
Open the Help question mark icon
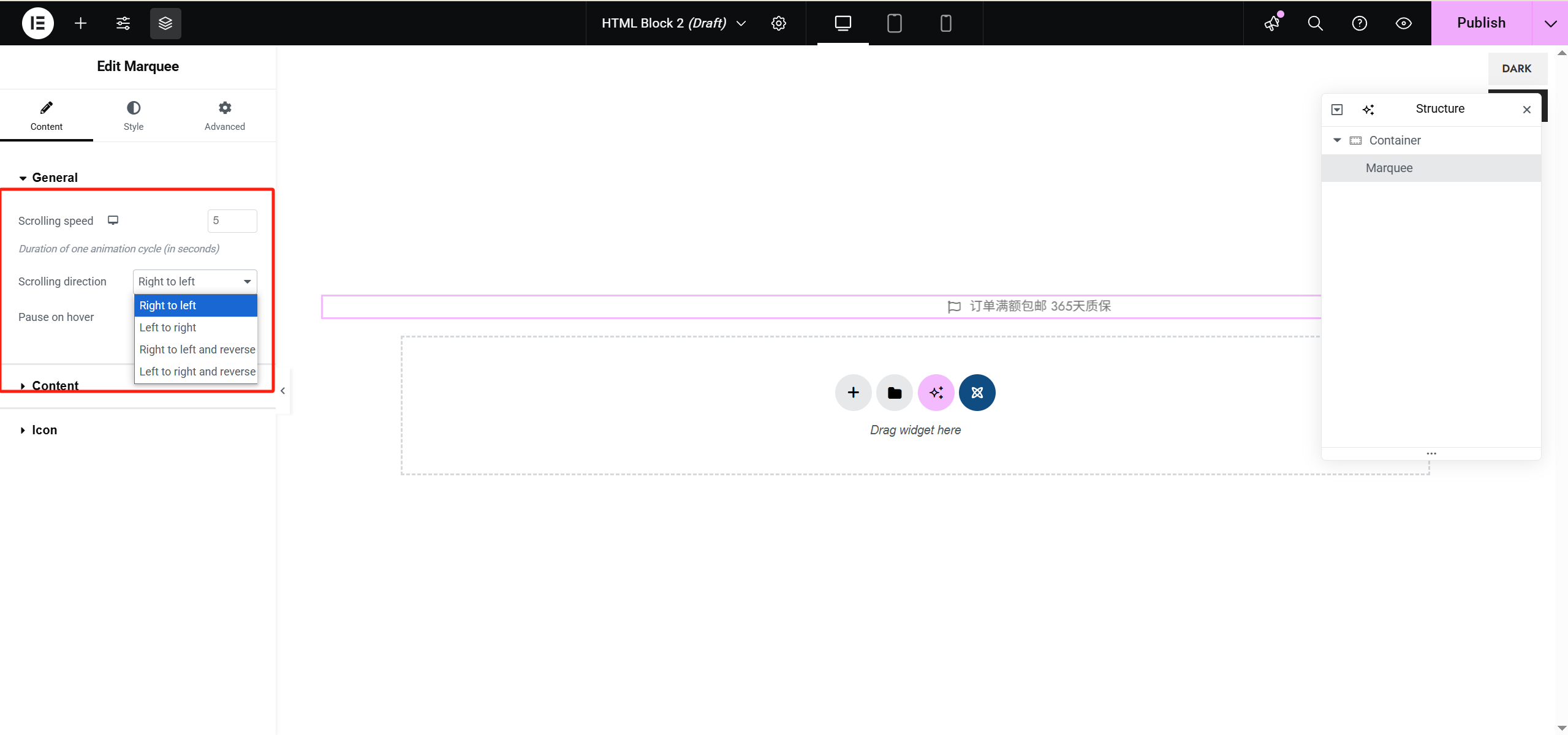1358,23
